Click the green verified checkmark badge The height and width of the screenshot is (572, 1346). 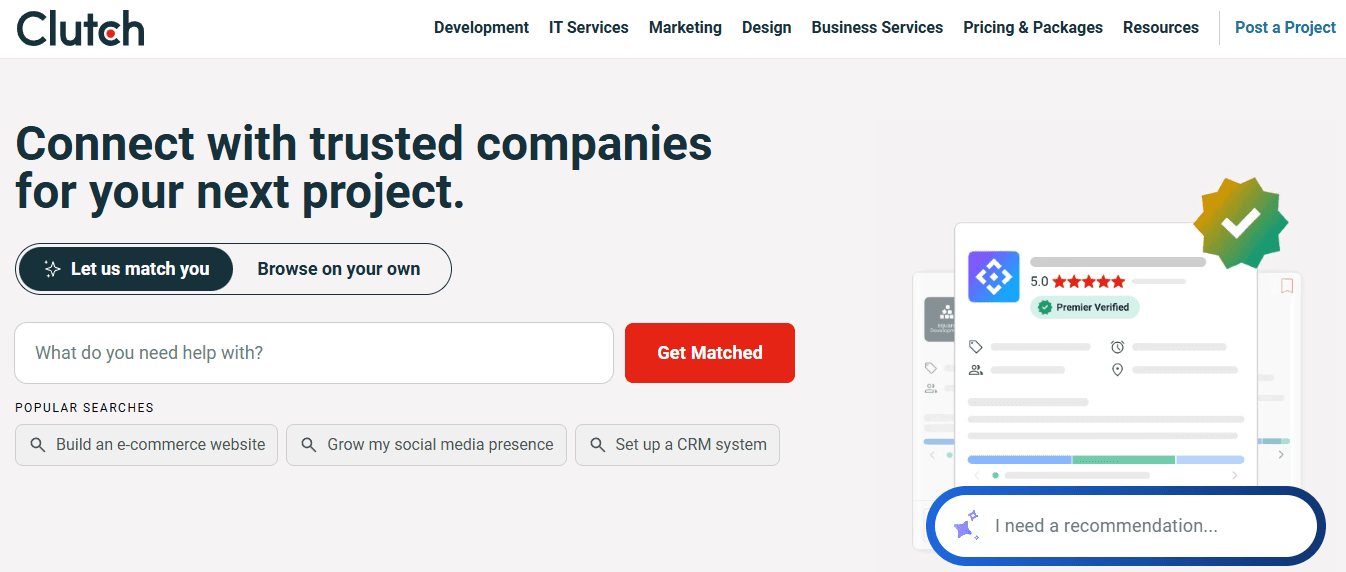(1241, 224)
